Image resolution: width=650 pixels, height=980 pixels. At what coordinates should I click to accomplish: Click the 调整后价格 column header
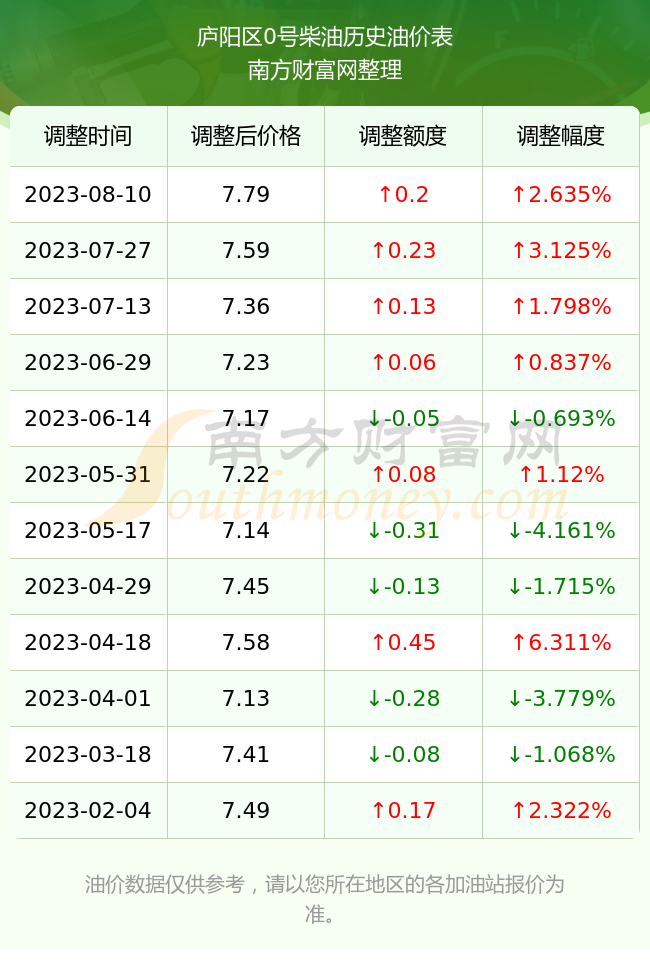246,136
